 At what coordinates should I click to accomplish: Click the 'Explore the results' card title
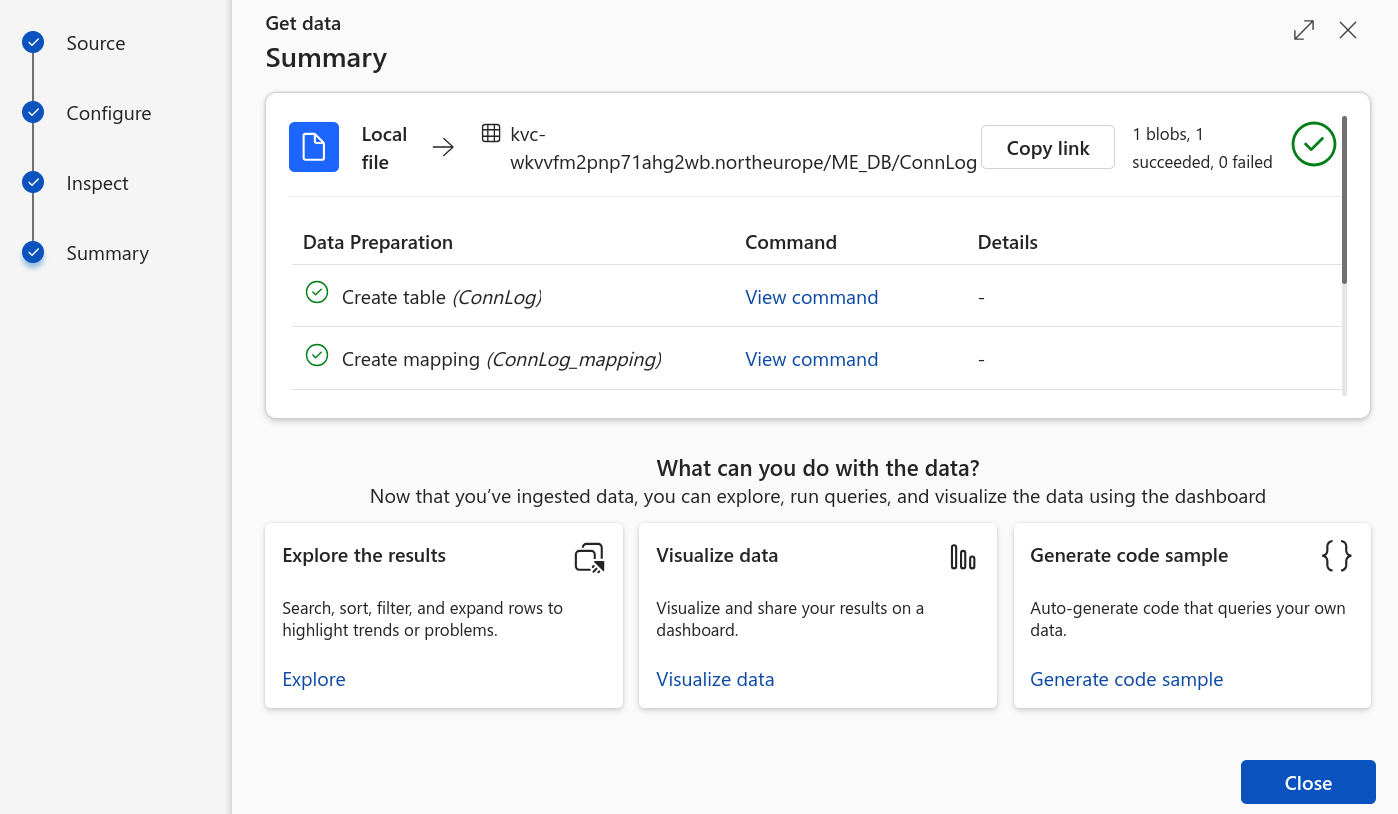point(364,555)
